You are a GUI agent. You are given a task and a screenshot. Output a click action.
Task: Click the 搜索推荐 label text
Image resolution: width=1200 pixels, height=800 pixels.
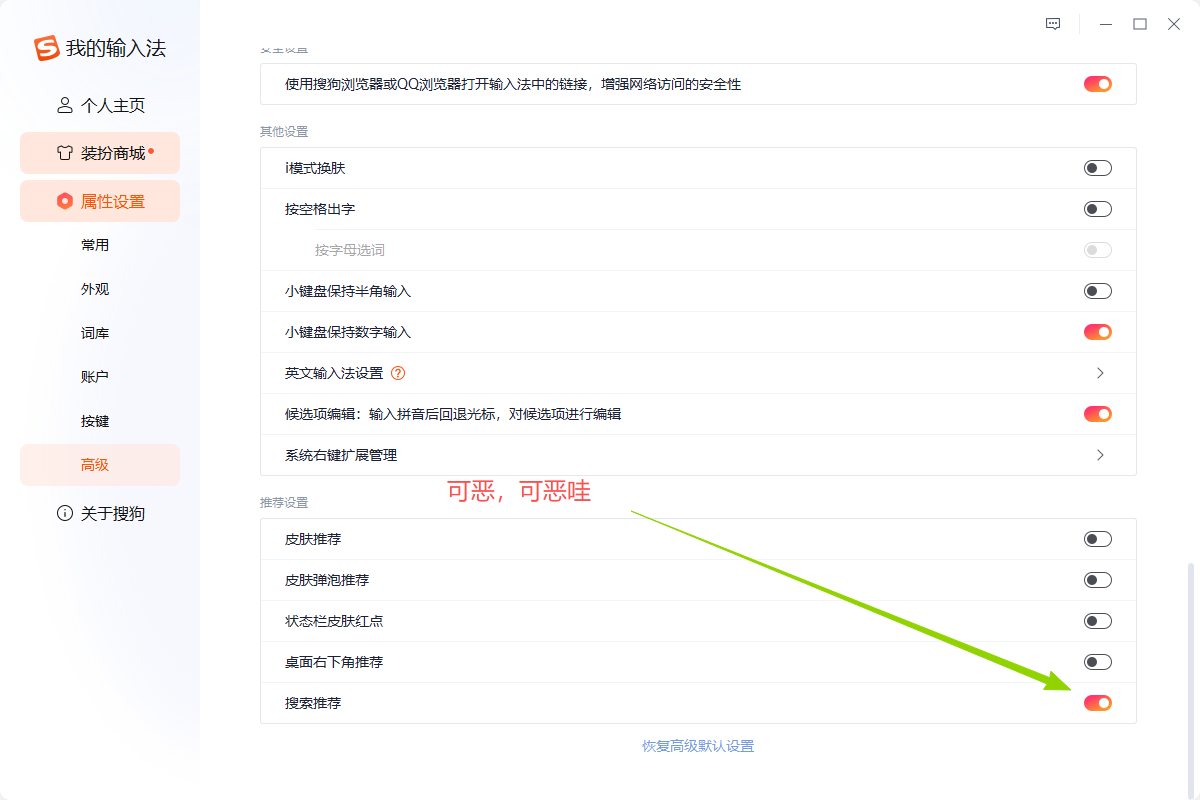[313, 703]
